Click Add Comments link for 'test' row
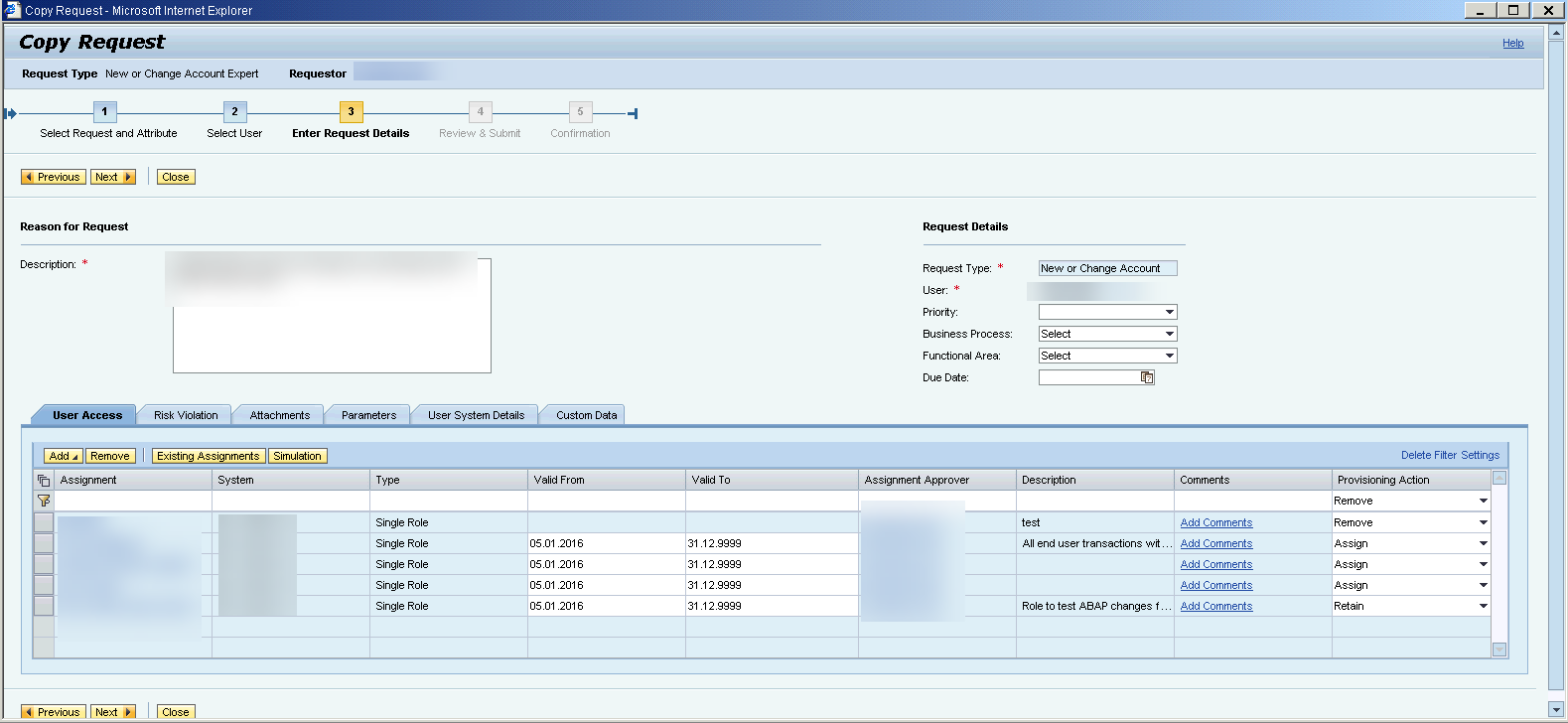1568x723 pixels. click(1216, 522)
